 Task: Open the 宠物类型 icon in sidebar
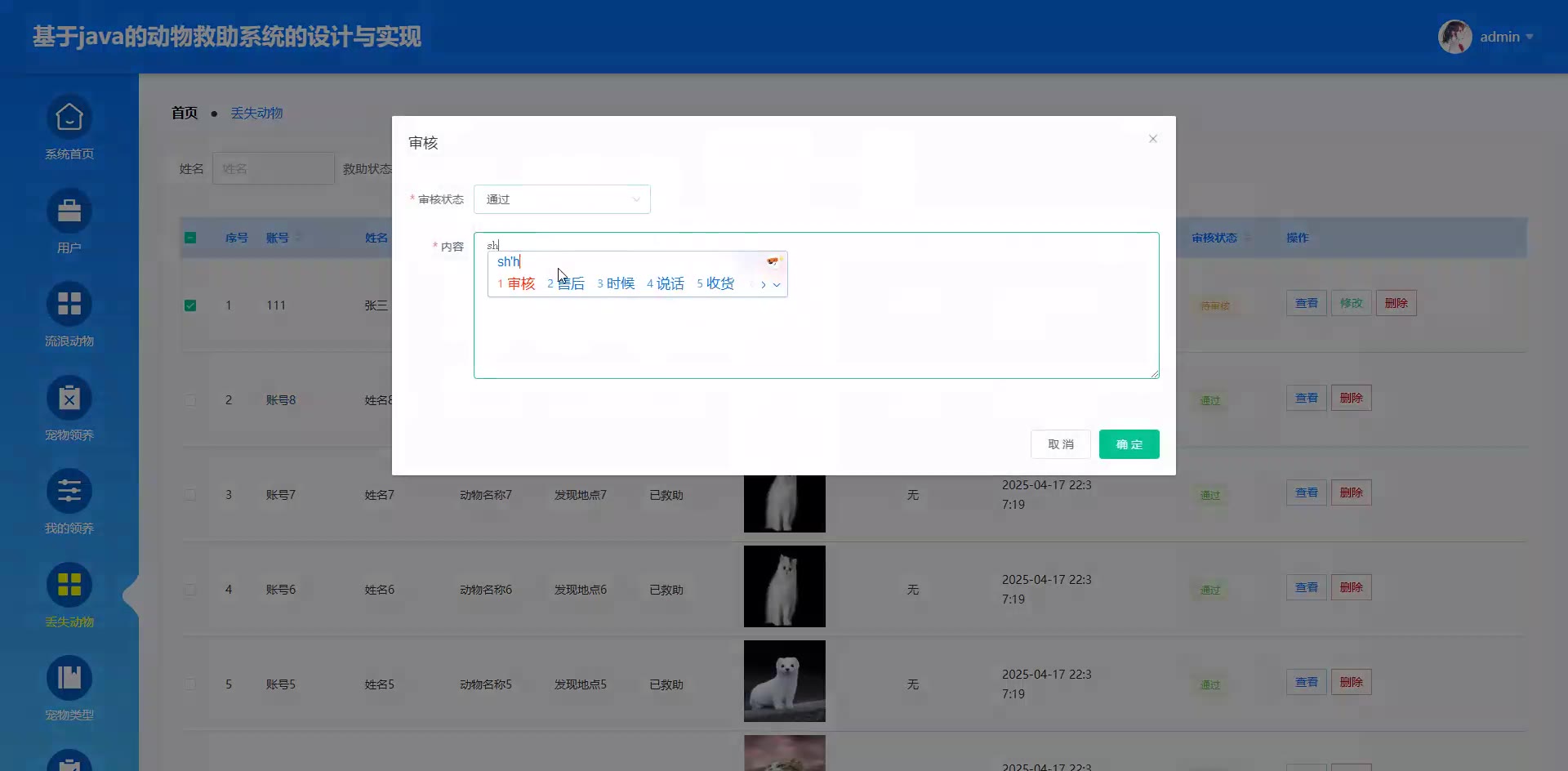click(69, 679)
